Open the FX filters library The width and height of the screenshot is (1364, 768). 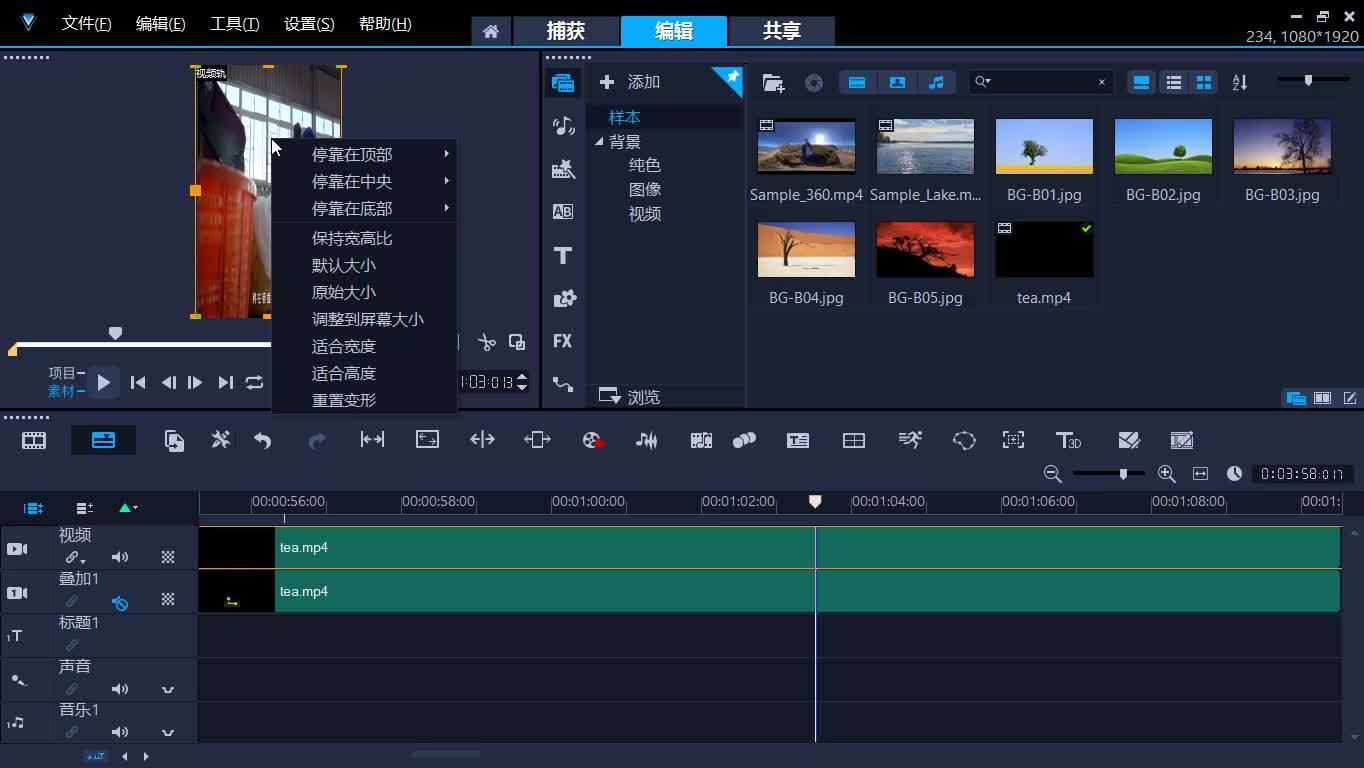coord(563,341)
